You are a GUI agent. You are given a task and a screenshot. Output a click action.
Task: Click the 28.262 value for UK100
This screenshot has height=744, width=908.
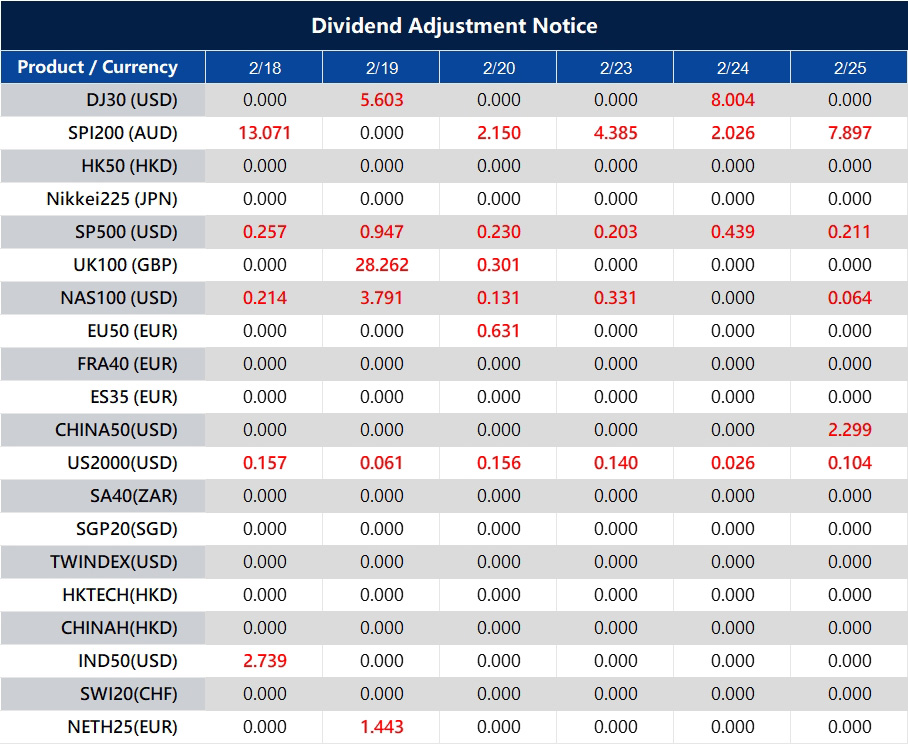(x=380, y=265)
